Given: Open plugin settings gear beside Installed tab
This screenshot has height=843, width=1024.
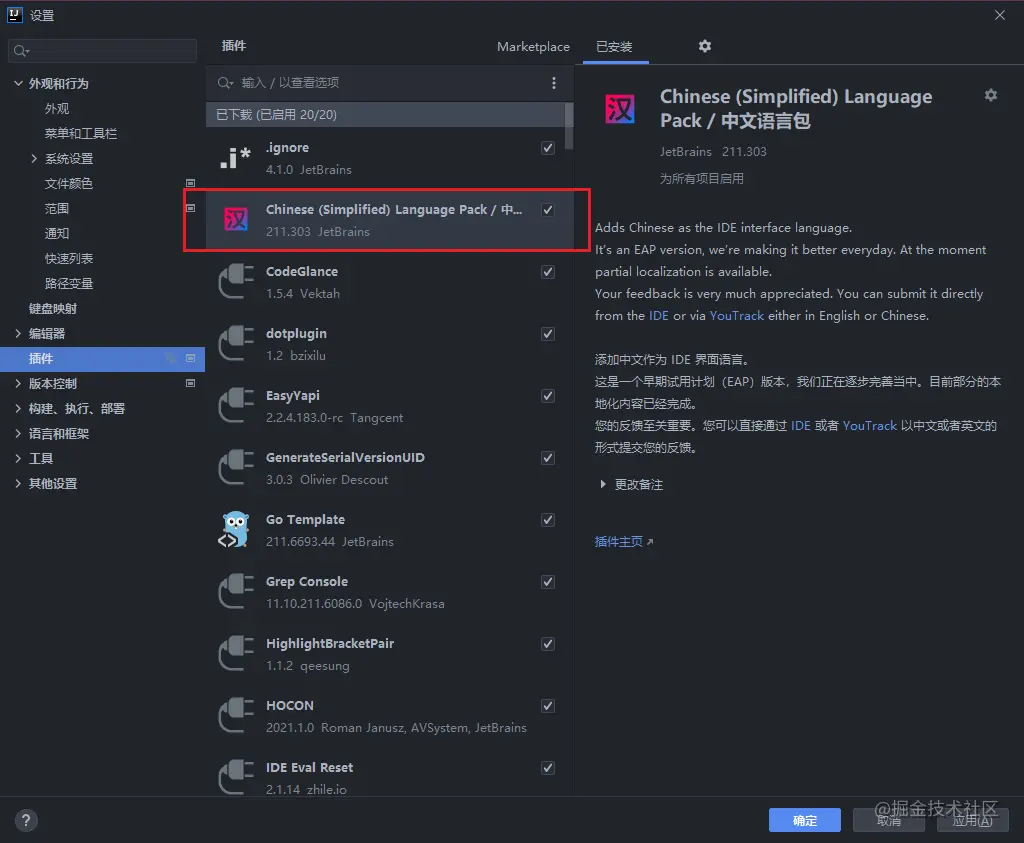Looking at the screenshot, I should 705,46.
